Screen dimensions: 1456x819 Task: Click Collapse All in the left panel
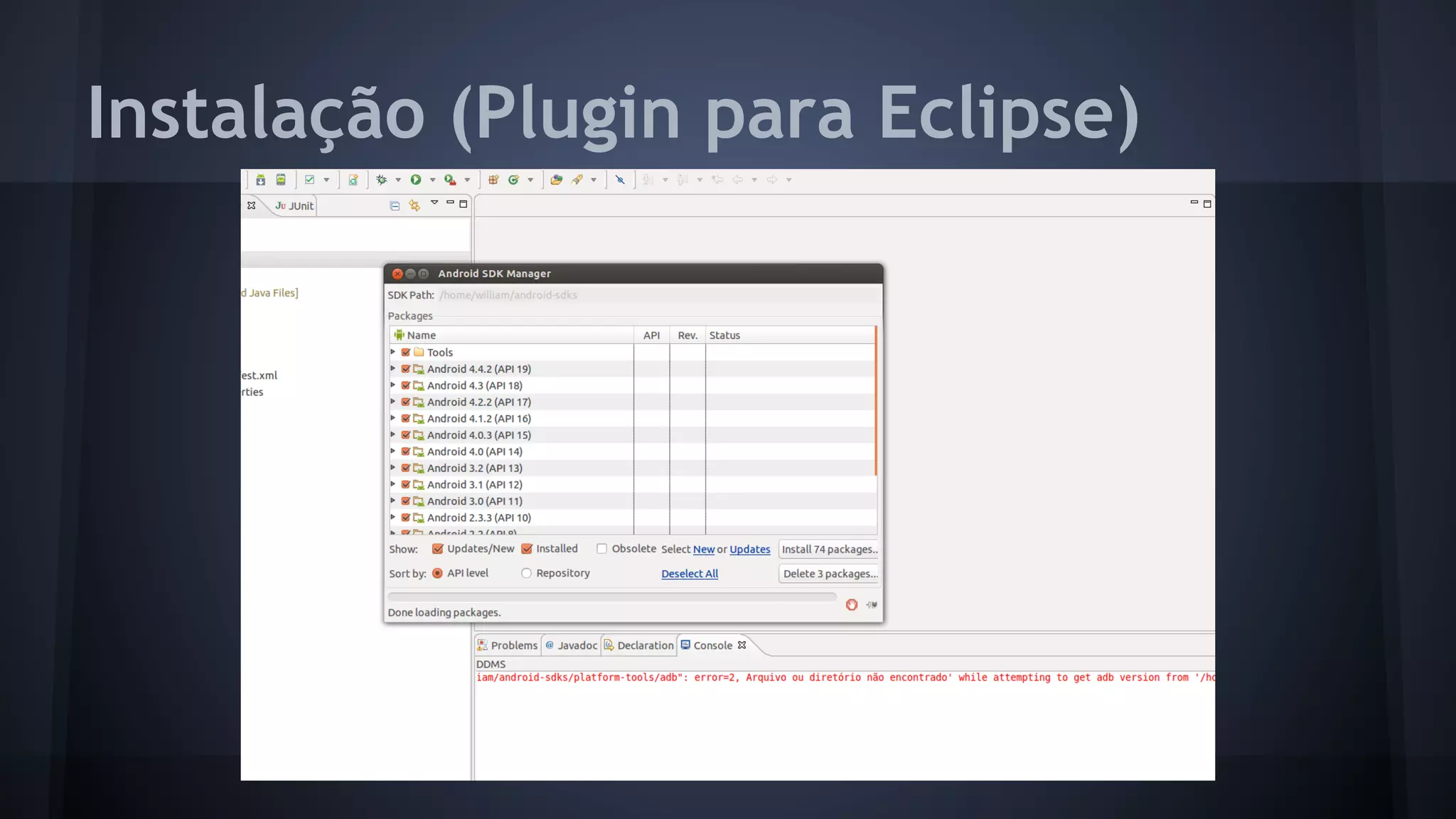(395, 206)
